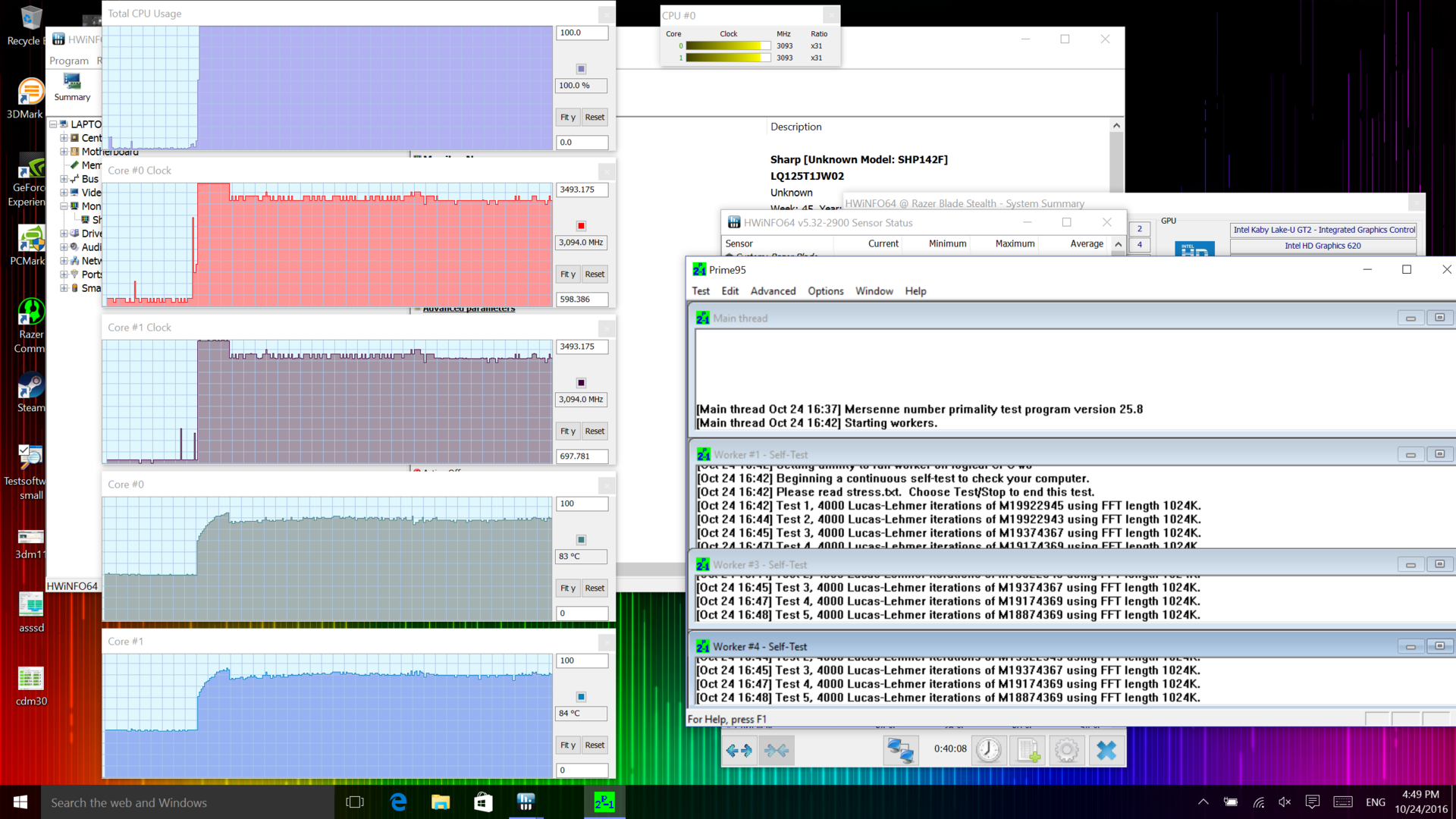
Task: Collapse the Monitor tree node
Action: tap(64, 206)
